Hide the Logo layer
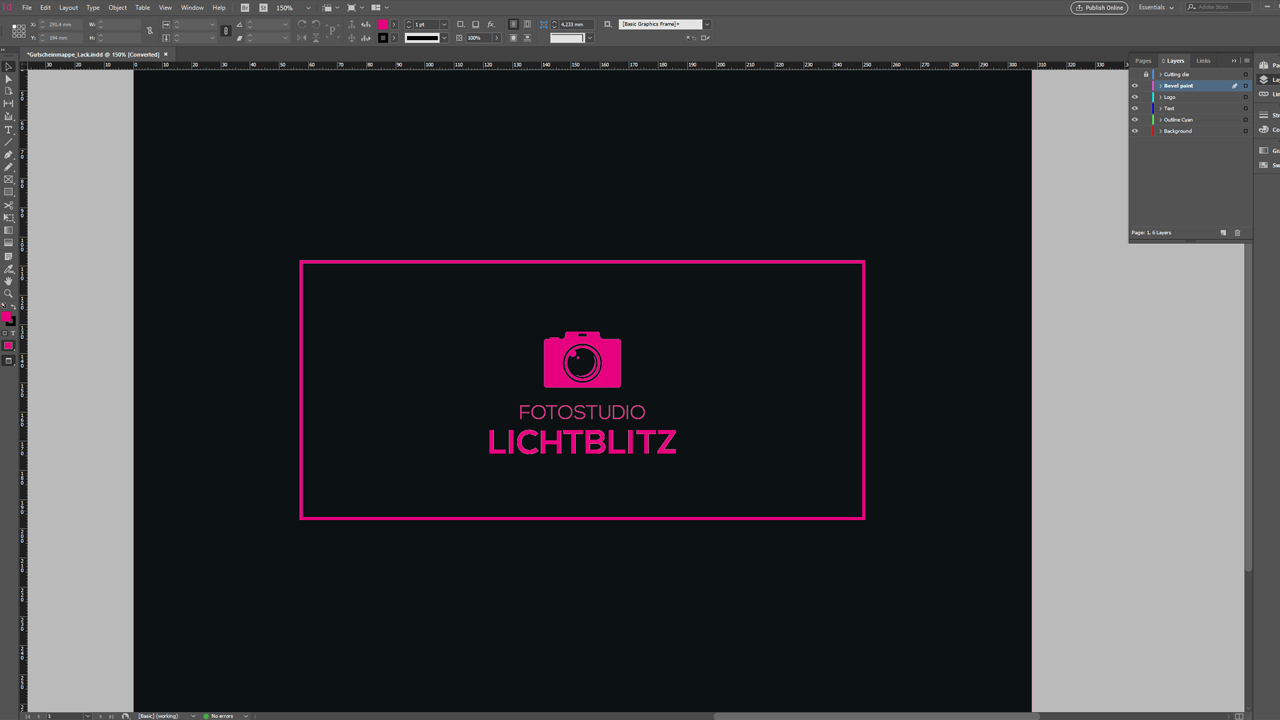The height and width of the screenshot is (720, 1280). (1134, 97)
